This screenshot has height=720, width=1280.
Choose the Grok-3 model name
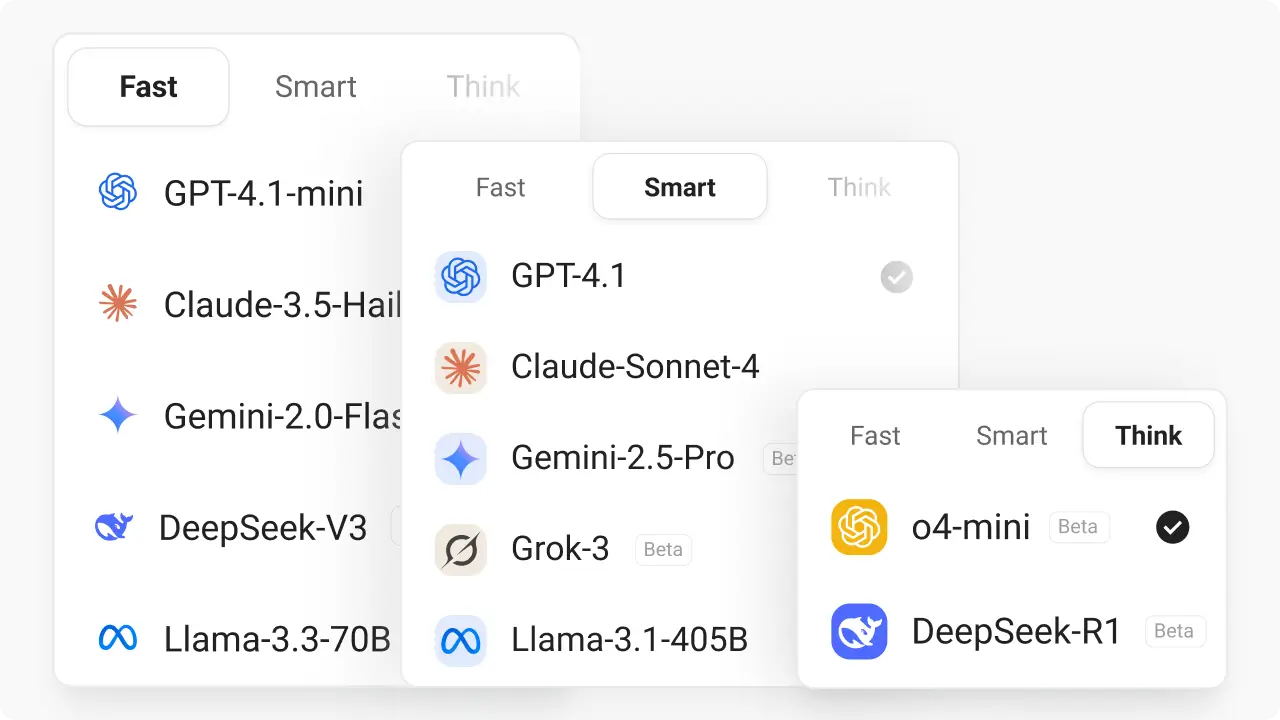coord(560,549)
